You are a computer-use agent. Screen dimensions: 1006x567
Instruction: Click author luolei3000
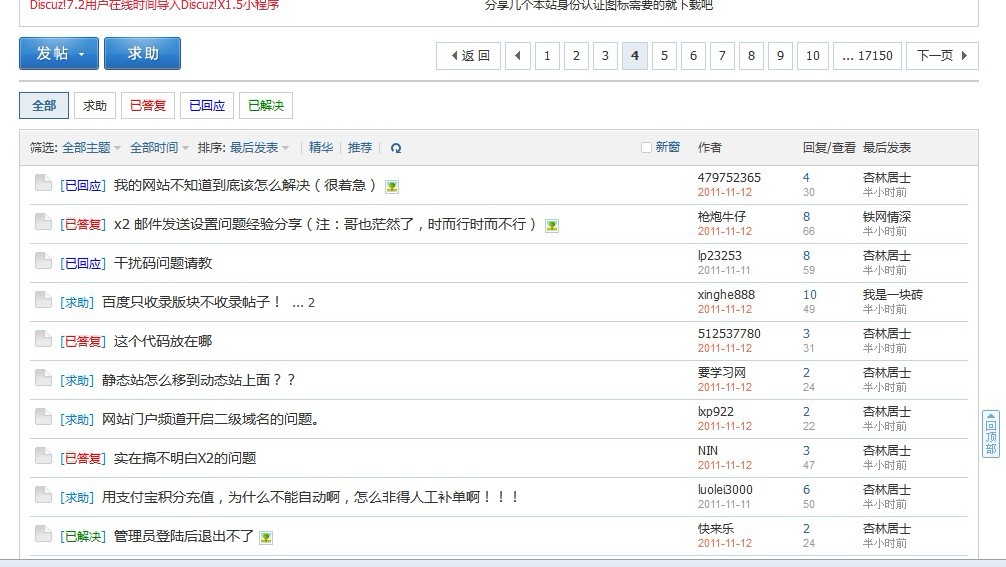point(725,489)
